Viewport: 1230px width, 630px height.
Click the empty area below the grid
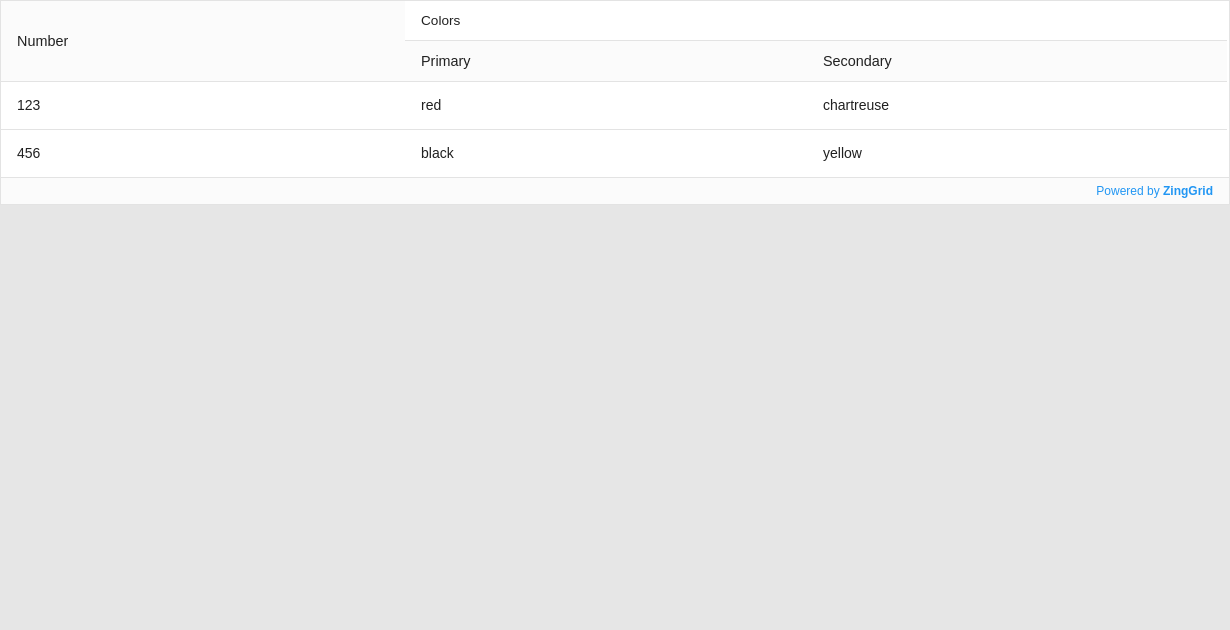pos(615,420)
